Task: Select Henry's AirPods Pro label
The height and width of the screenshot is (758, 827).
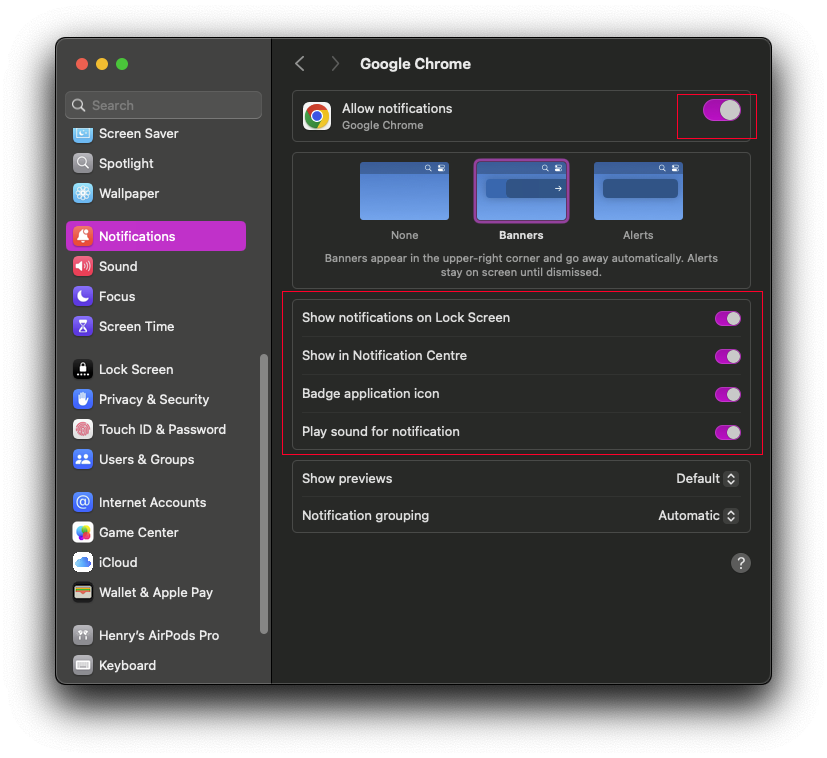Action: pos(159,635)
